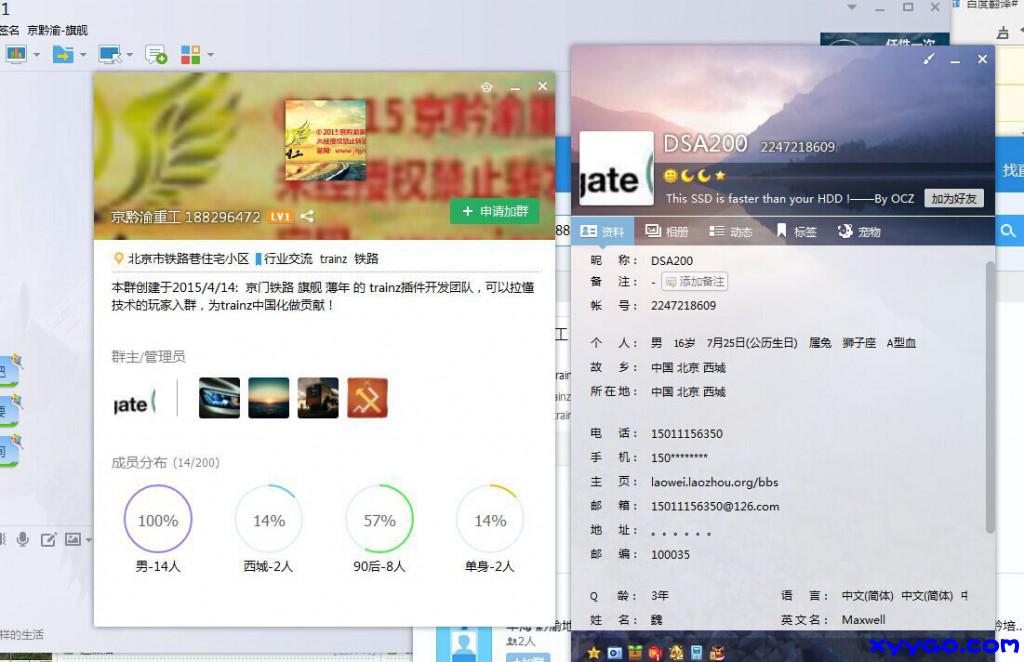This screenshot has height=662, width=1024.
Task: Click the green 申请加群 join group button
Action: point(494,212)
